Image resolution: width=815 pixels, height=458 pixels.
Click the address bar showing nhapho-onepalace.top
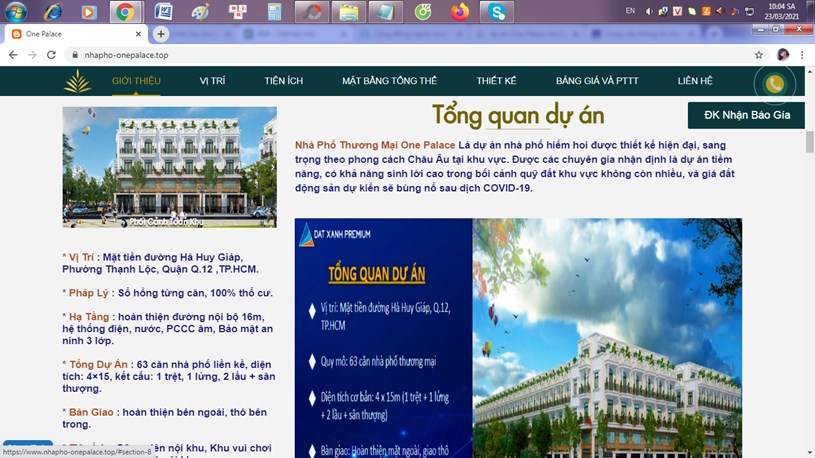click(x=414, y=55)
